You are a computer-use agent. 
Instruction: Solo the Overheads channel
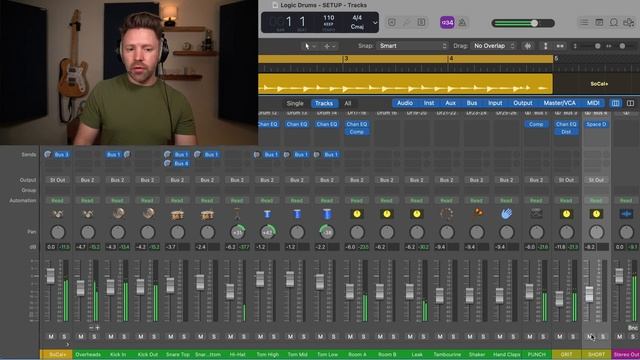click(x=94, y=336)
